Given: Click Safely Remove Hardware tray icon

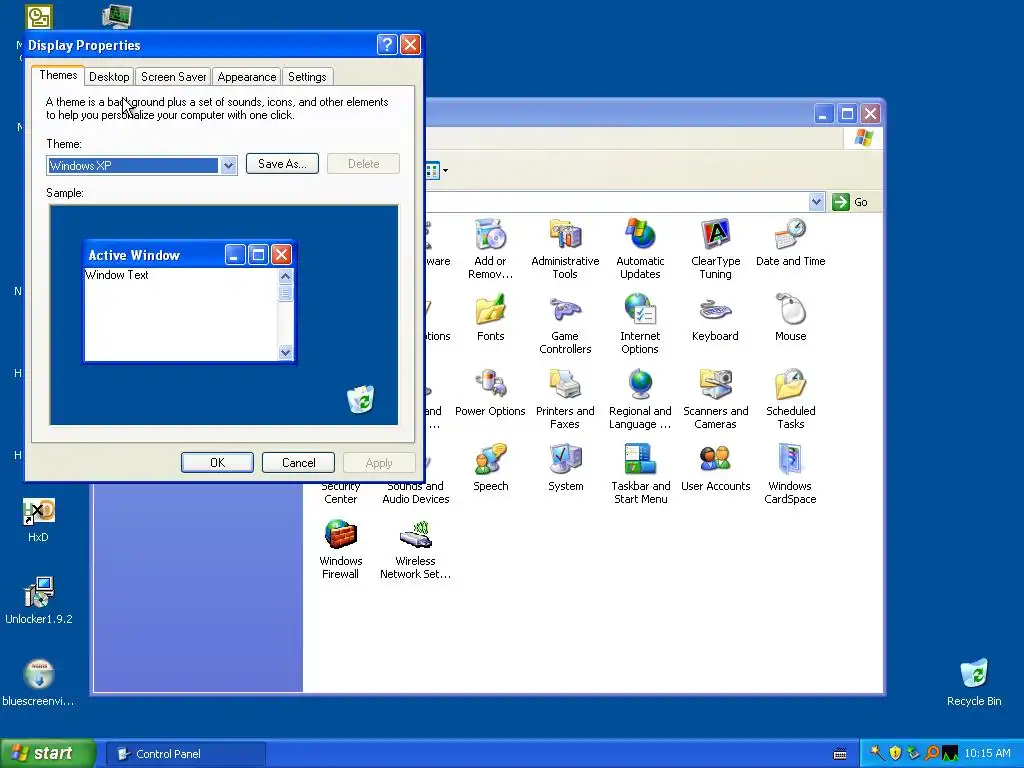Looking at the screenshot, I should [x=914, y=753].
